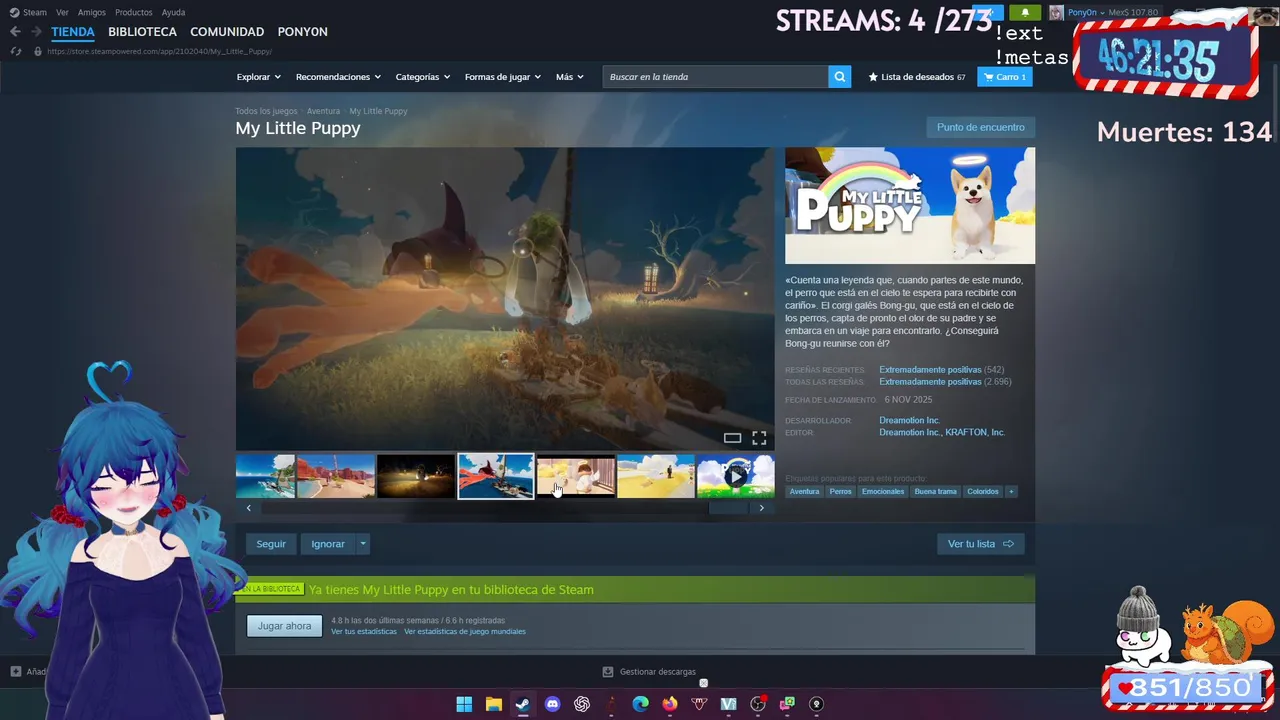
Task: Open Firefox from the taskbar
Action: pyautogui.click(x=670, y=704)
